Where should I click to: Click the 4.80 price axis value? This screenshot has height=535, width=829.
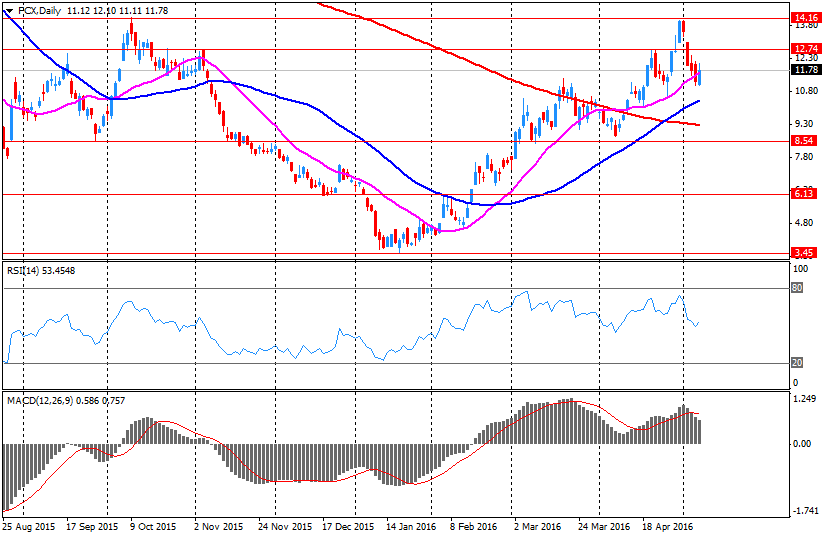[803, 222]
